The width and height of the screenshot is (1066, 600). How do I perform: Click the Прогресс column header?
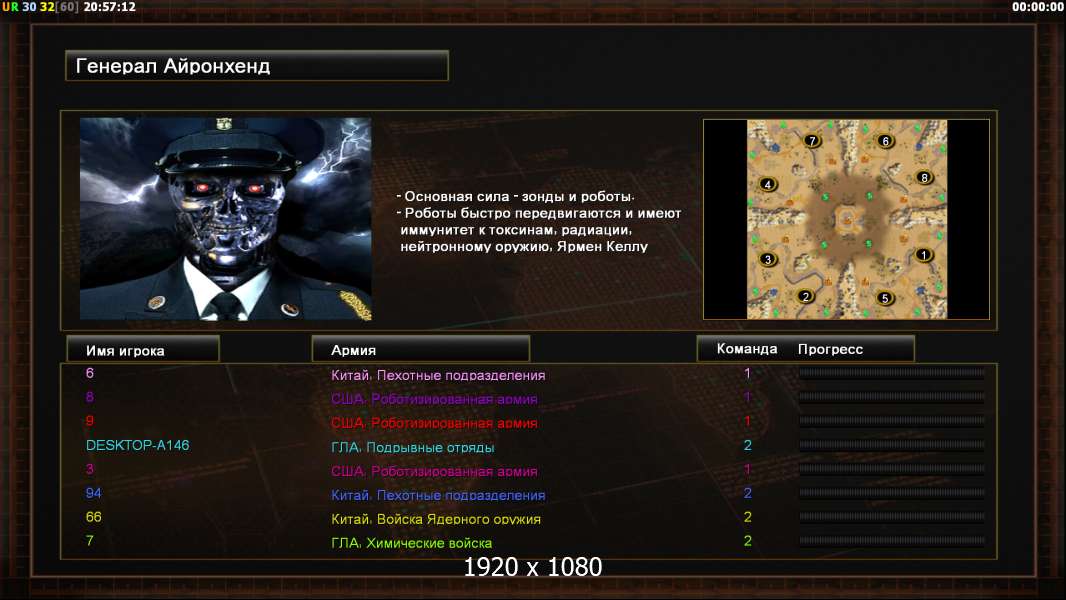pos(830,349)
